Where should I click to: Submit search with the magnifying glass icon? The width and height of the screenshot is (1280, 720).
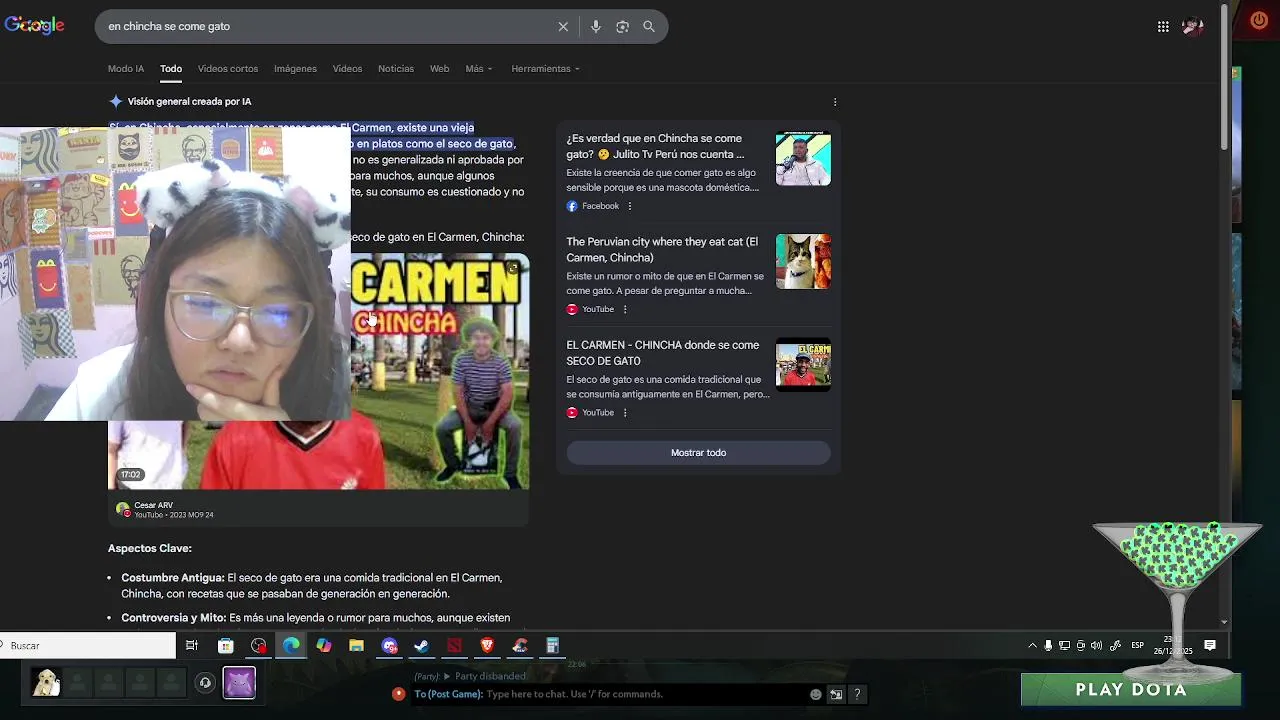tap(649, 27)
